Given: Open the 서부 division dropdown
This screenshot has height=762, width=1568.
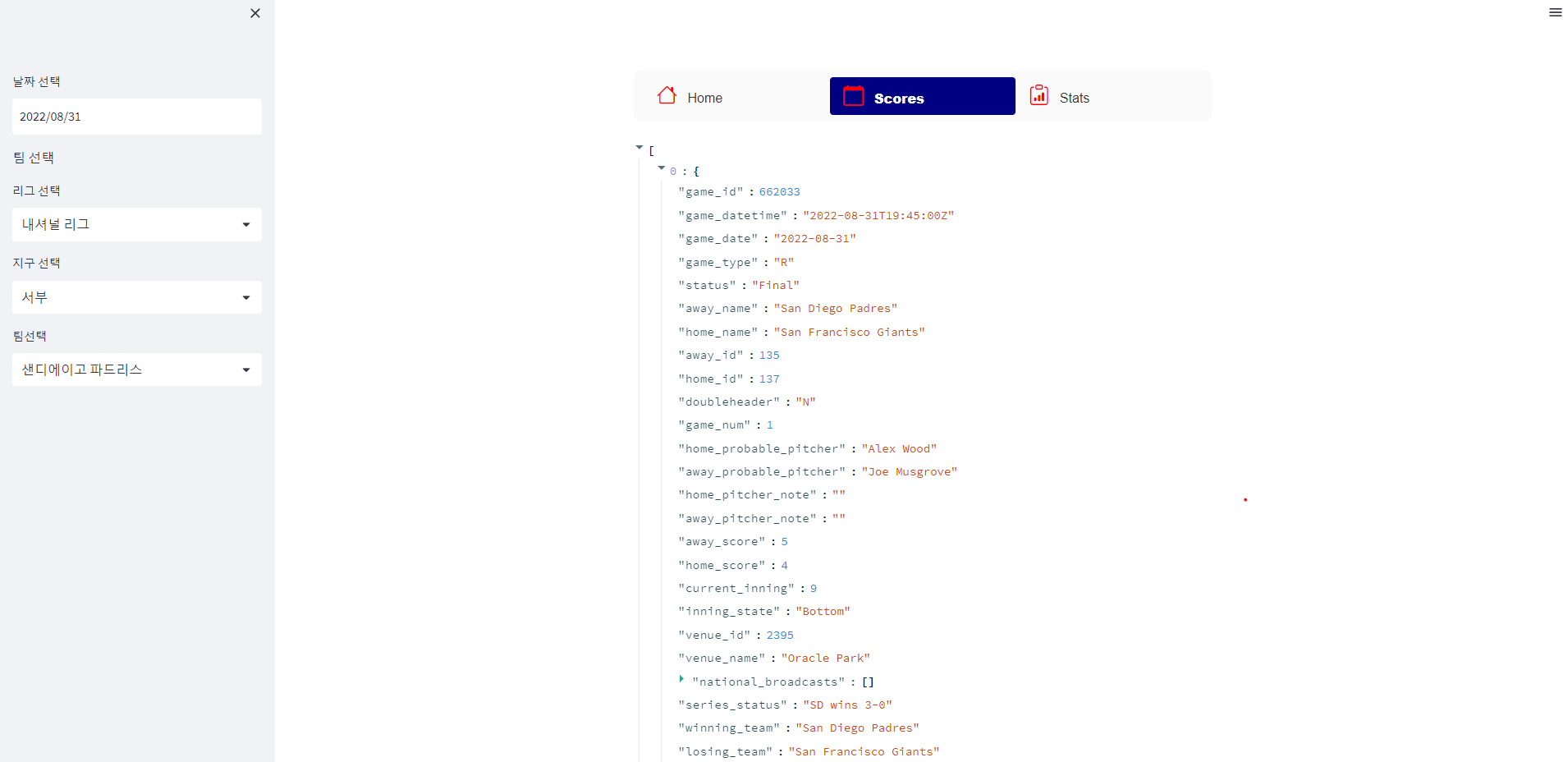Looking at the screenshot, I should point(137,297).
